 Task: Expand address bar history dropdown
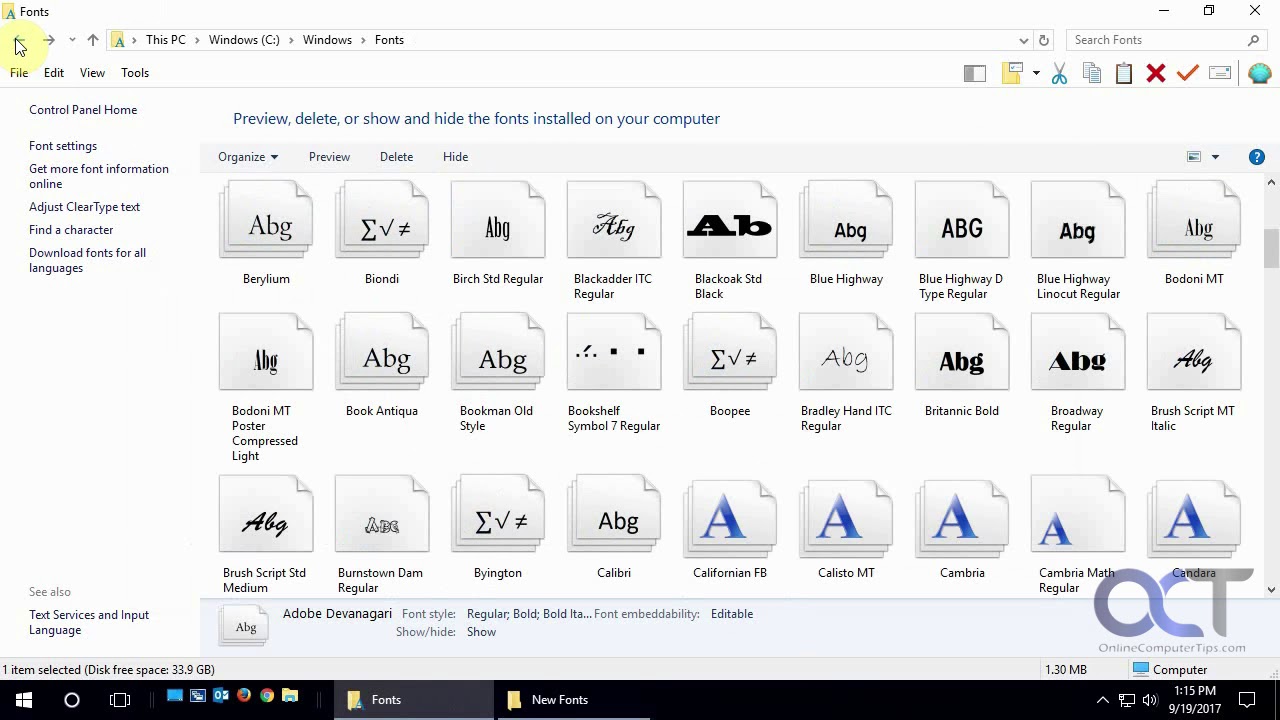pyautogui.click(x=1023, y=40)
